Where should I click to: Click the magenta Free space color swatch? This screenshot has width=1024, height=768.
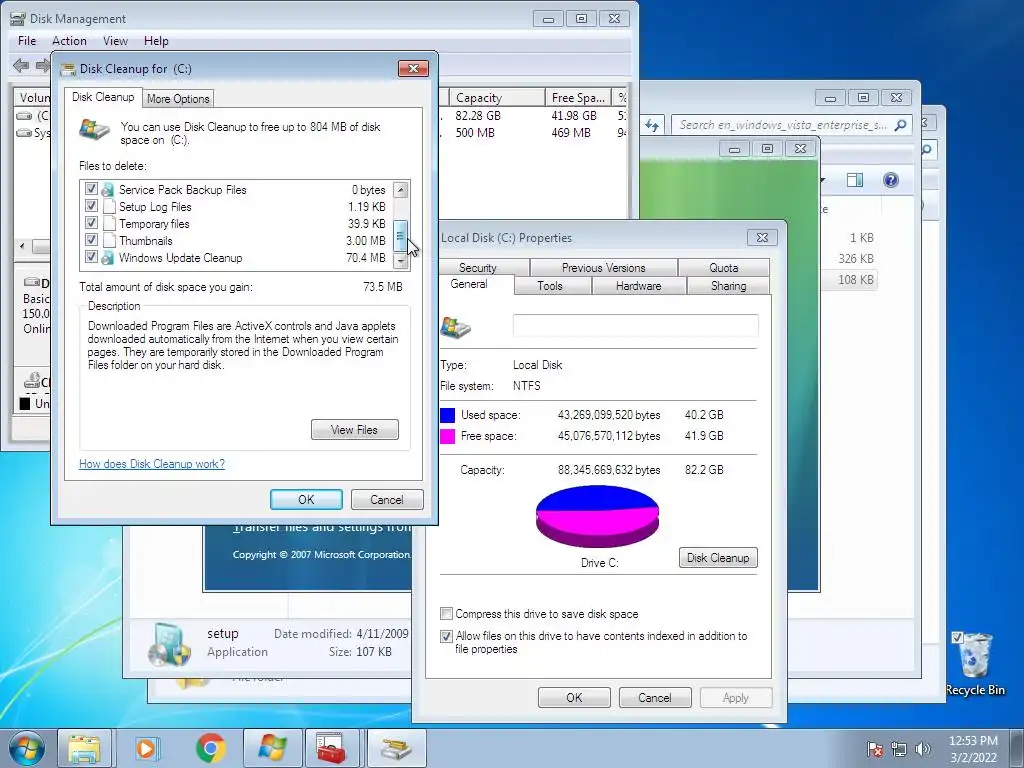447,436
